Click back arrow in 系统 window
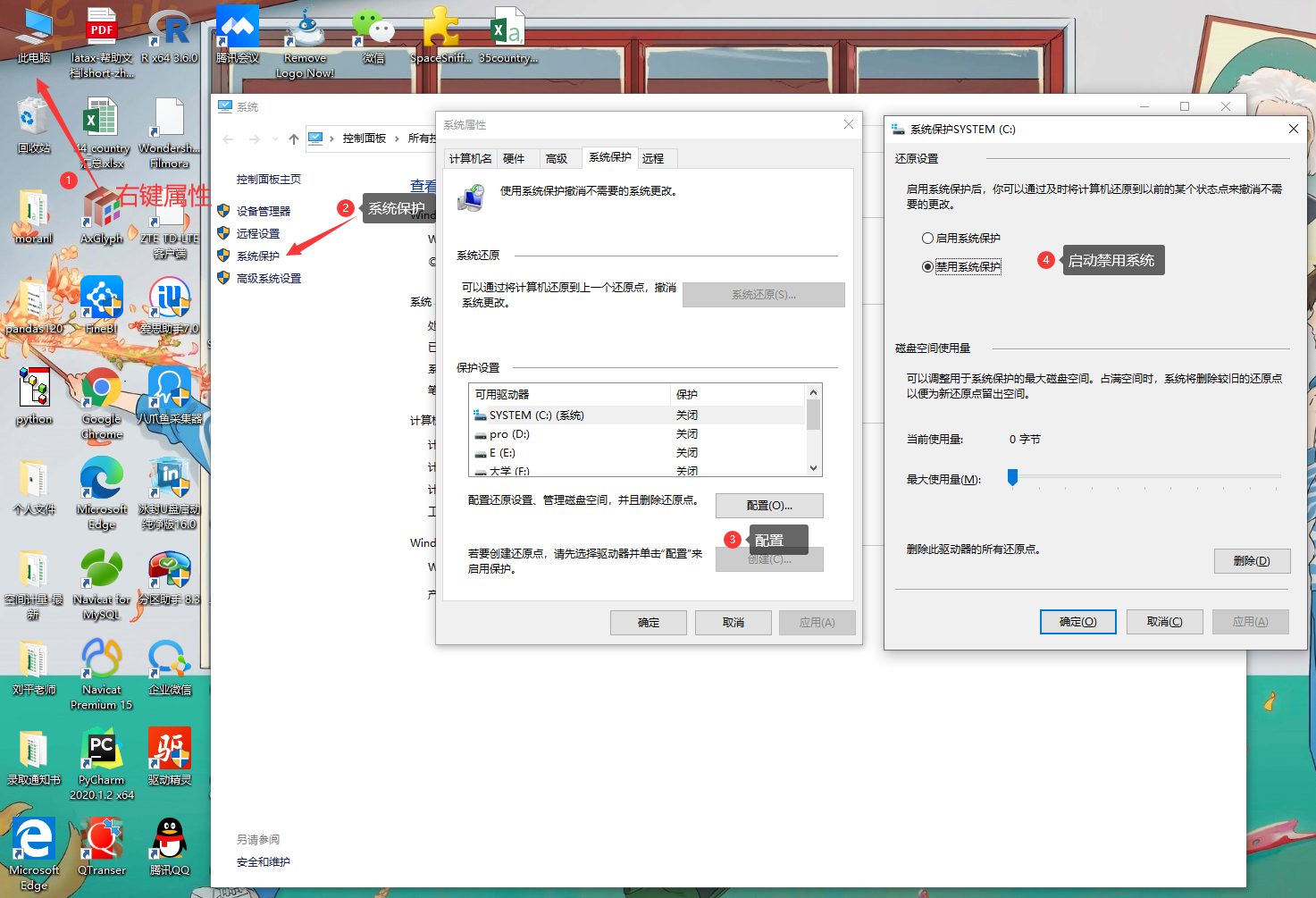This screenshot has height=898, width=1316. click(x=228, y=138)
